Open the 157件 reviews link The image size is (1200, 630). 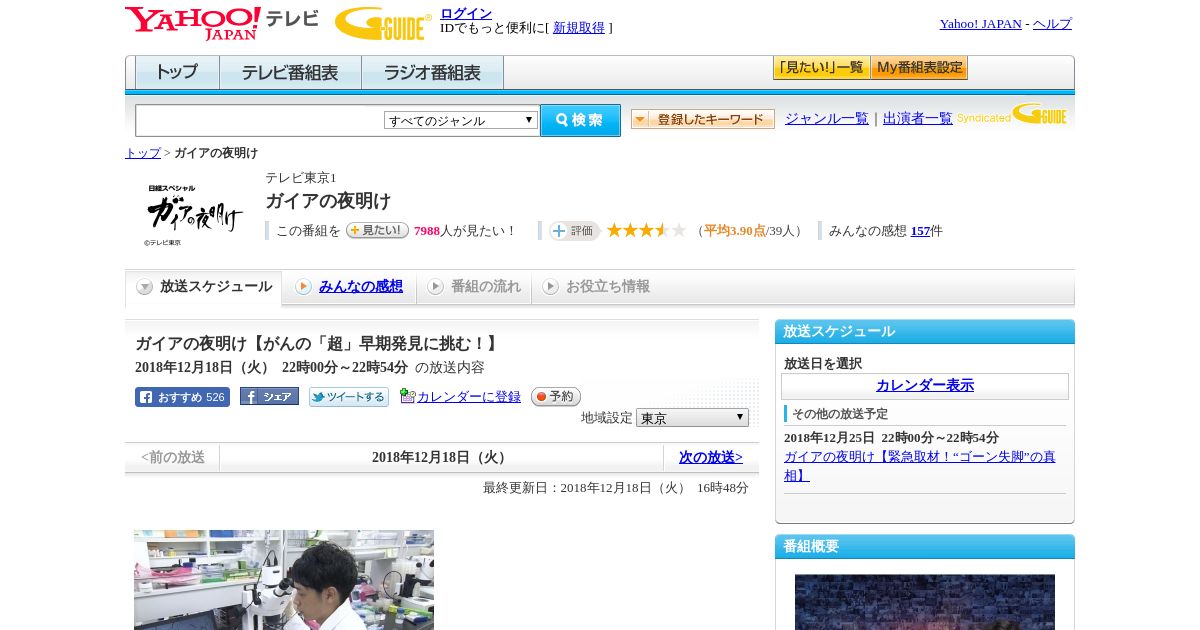[920, 231]
